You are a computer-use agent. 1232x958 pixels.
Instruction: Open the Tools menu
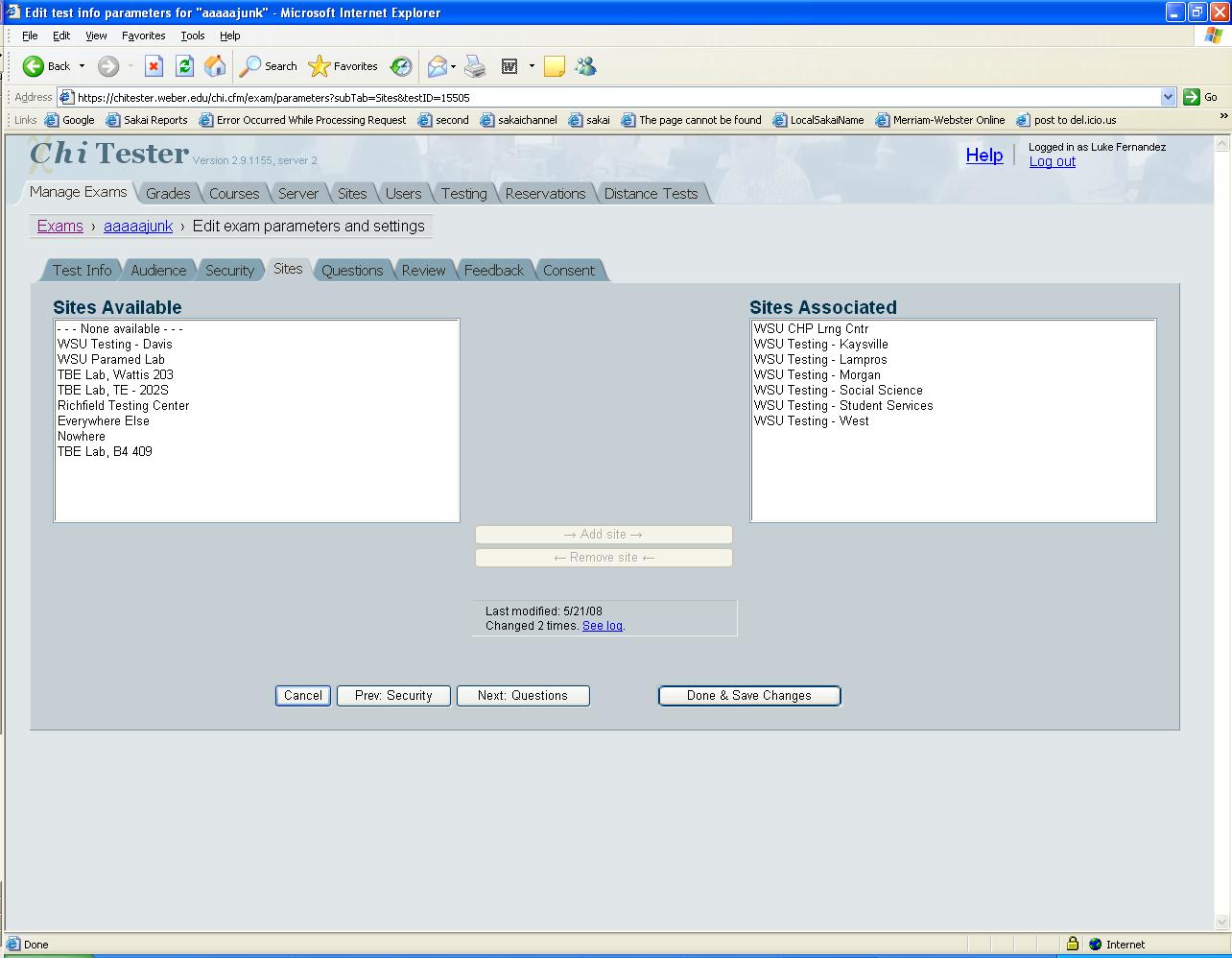click(x=193, y=36)
